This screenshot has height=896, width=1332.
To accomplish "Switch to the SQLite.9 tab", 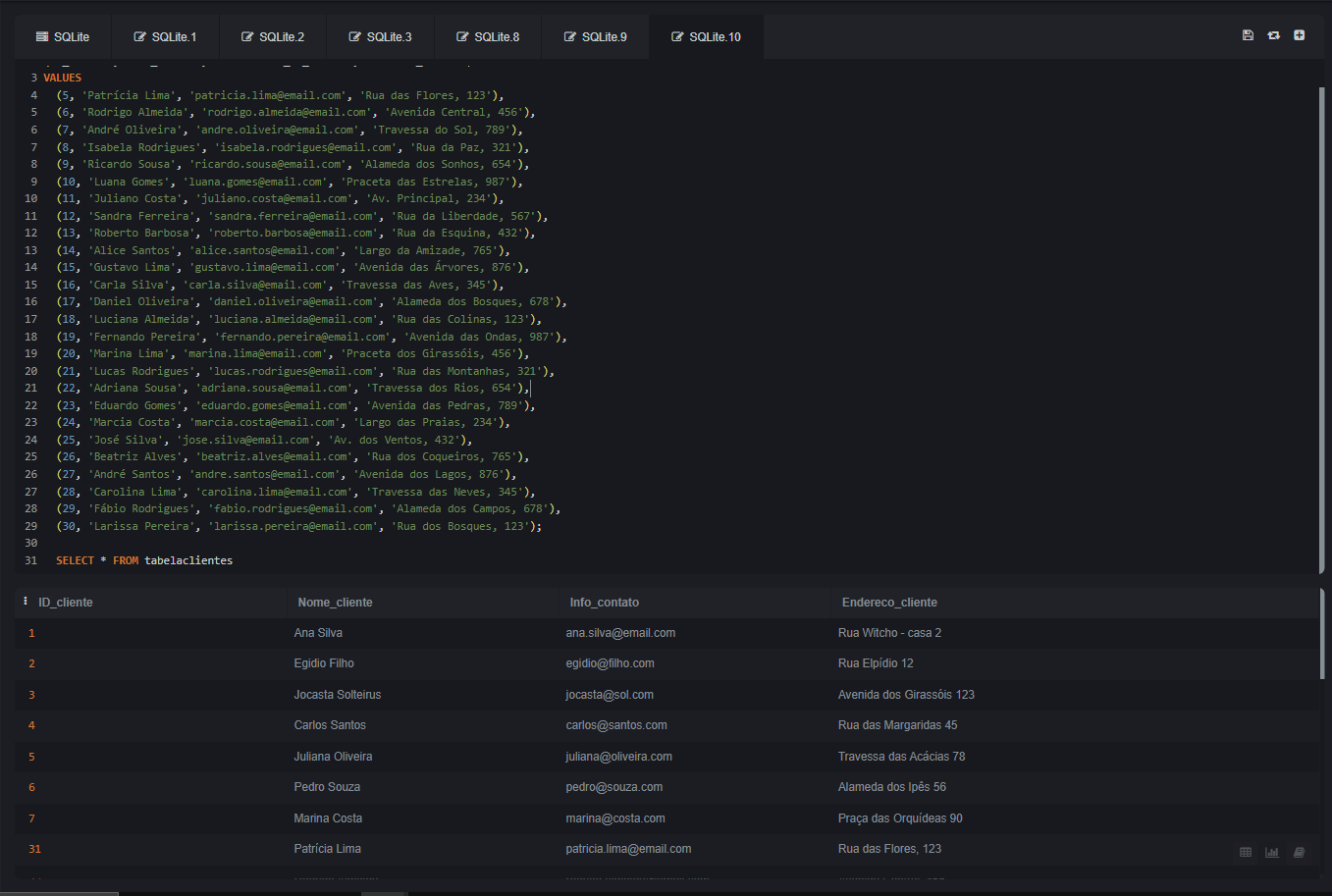I will [x=595, y=37].
